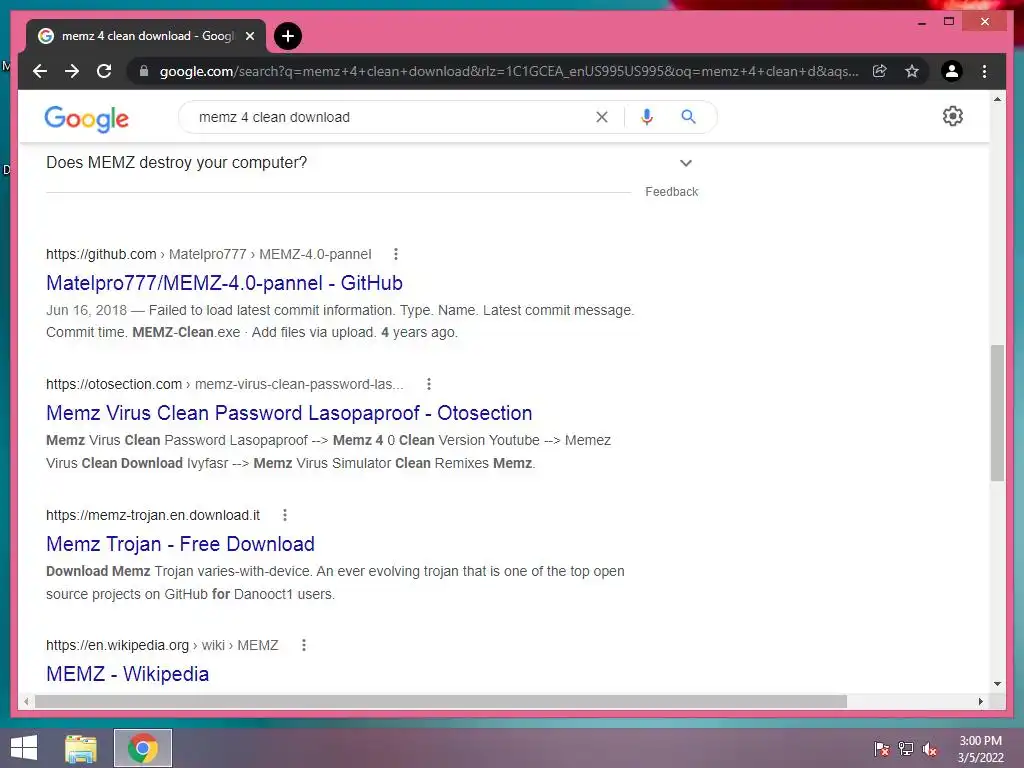
Task: Send feedback via the Feedback link
Action: [671, 192]
